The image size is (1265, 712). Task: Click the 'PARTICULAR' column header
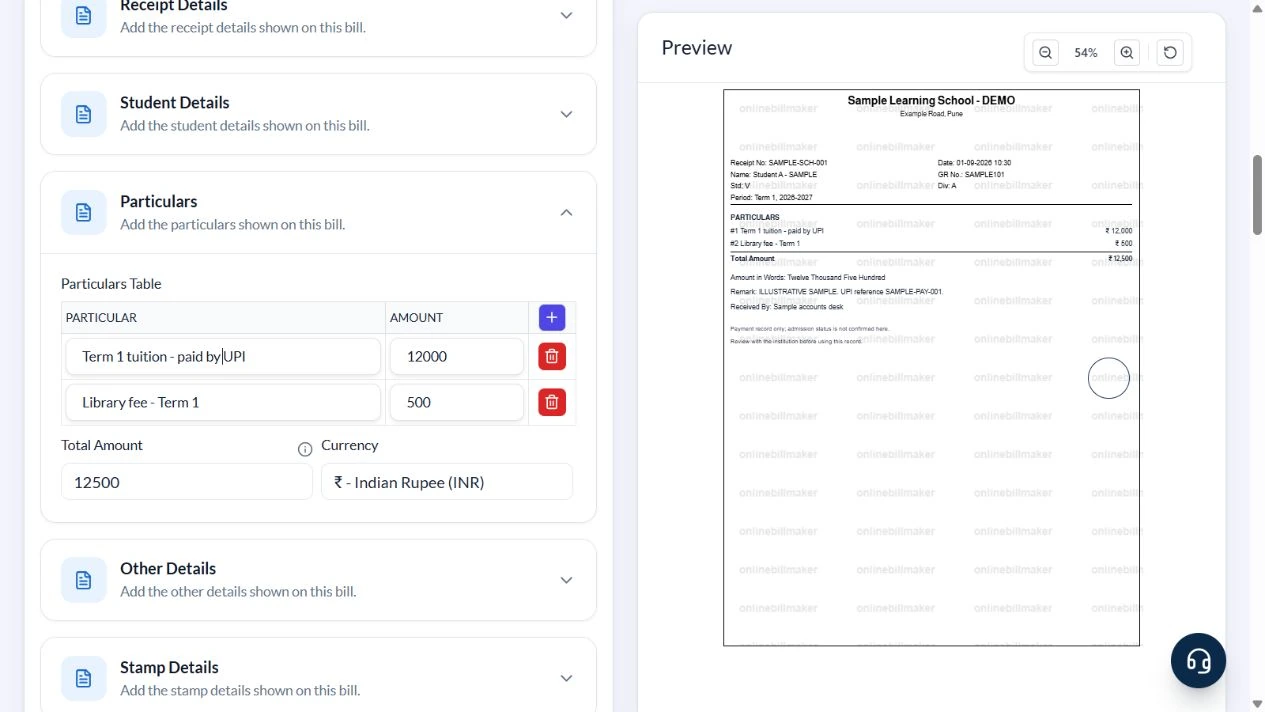pos(101,318)
